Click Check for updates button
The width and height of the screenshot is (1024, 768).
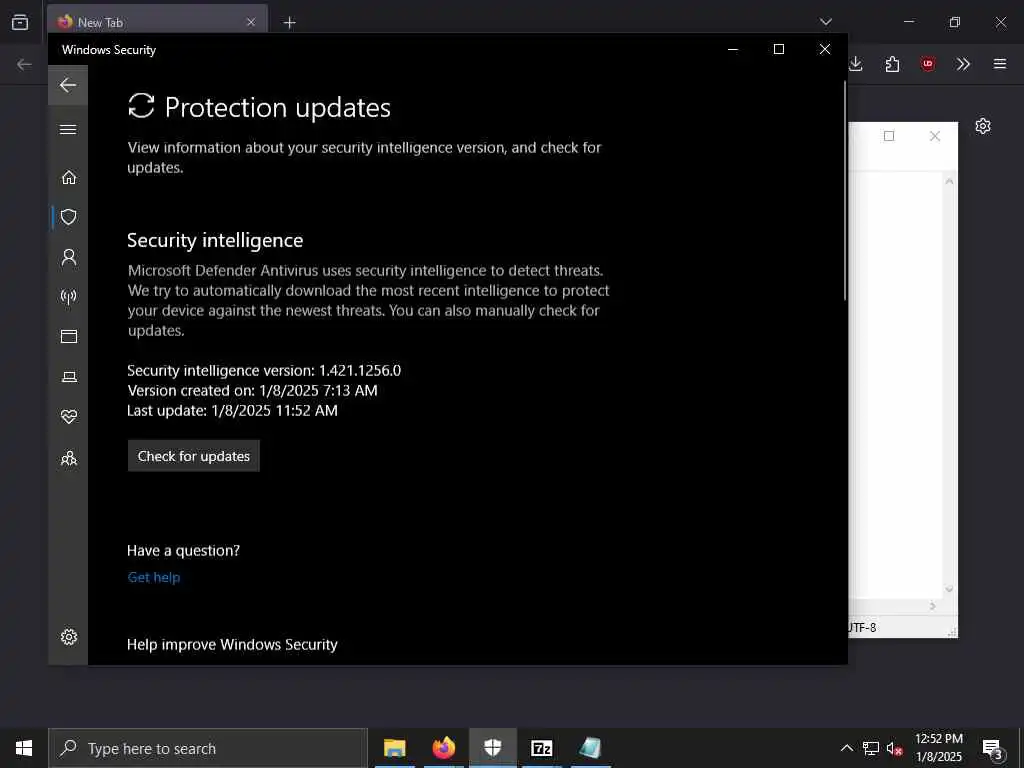[x=194, y=456]
